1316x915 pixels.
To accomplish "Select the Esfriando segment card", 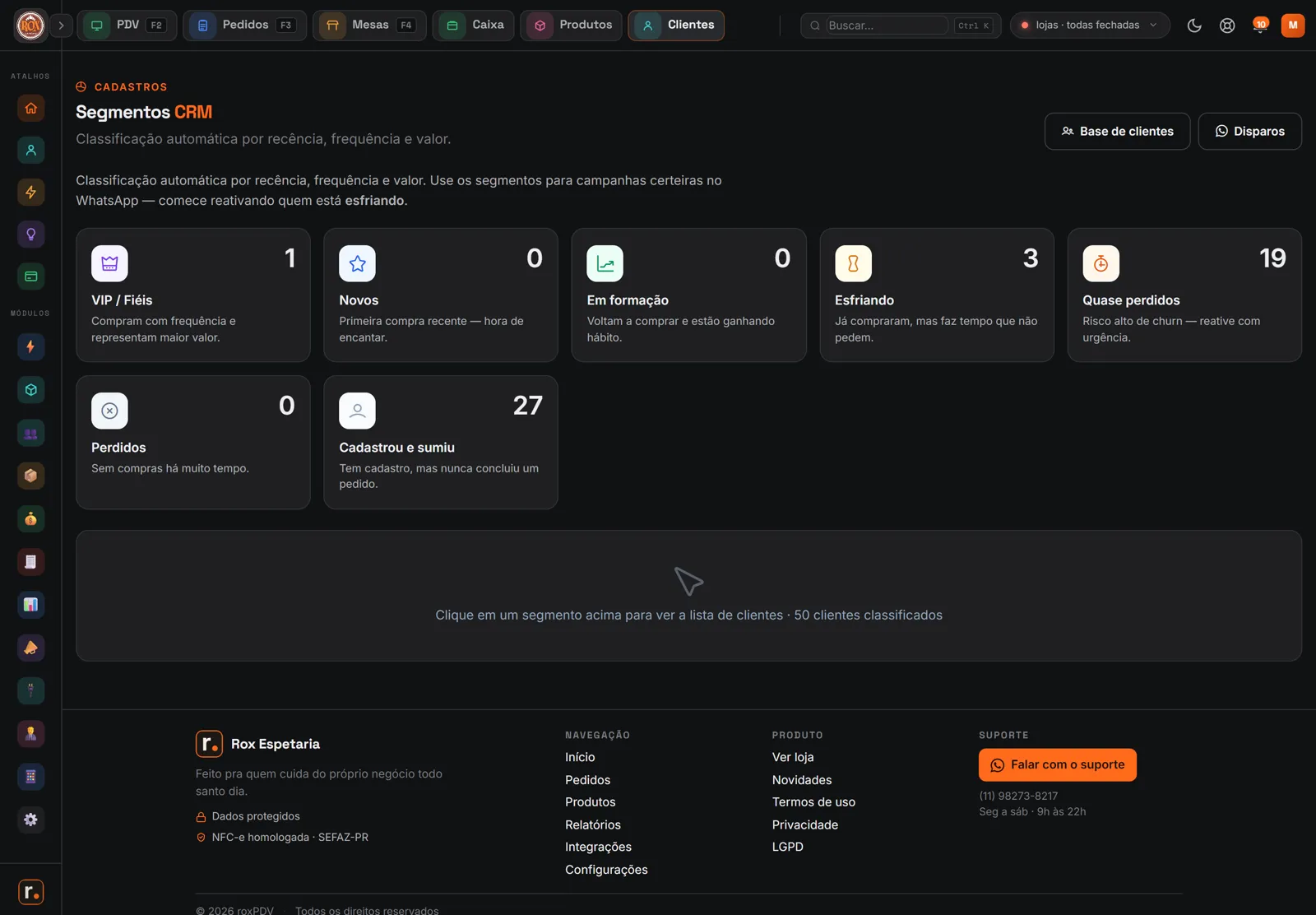I will point(937,295).
